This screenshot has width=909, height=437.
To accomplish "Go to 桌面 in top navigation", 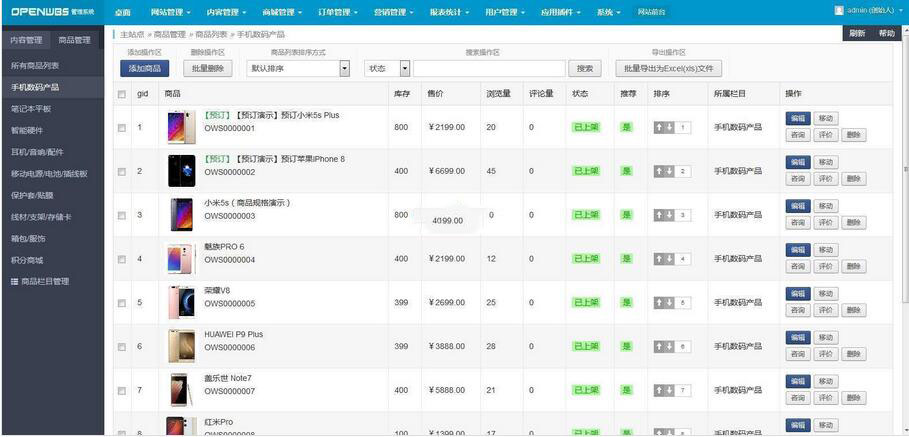I will click(123, 12).
